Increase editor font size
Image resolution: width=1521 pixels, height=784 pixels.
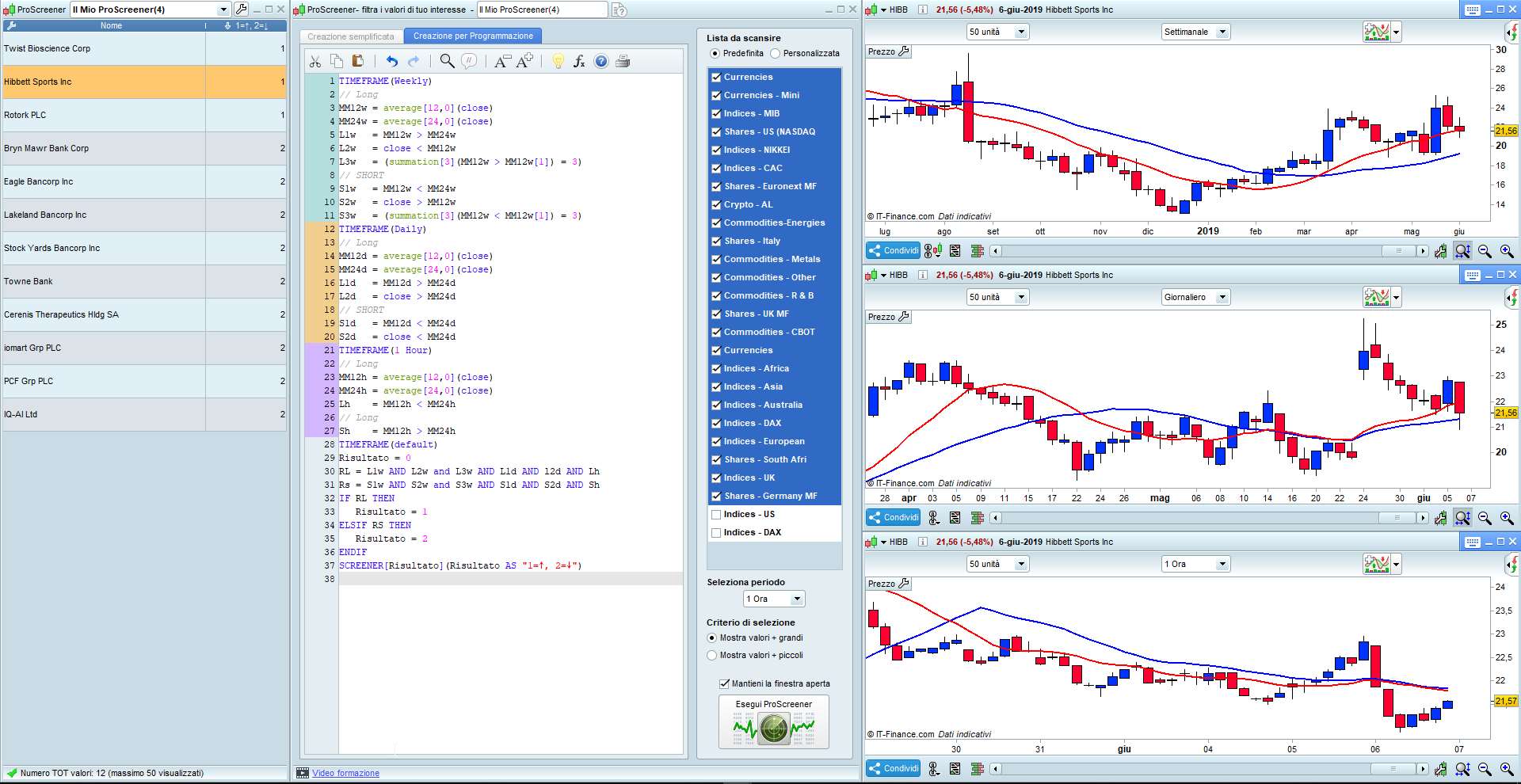[x=524, y=61]
